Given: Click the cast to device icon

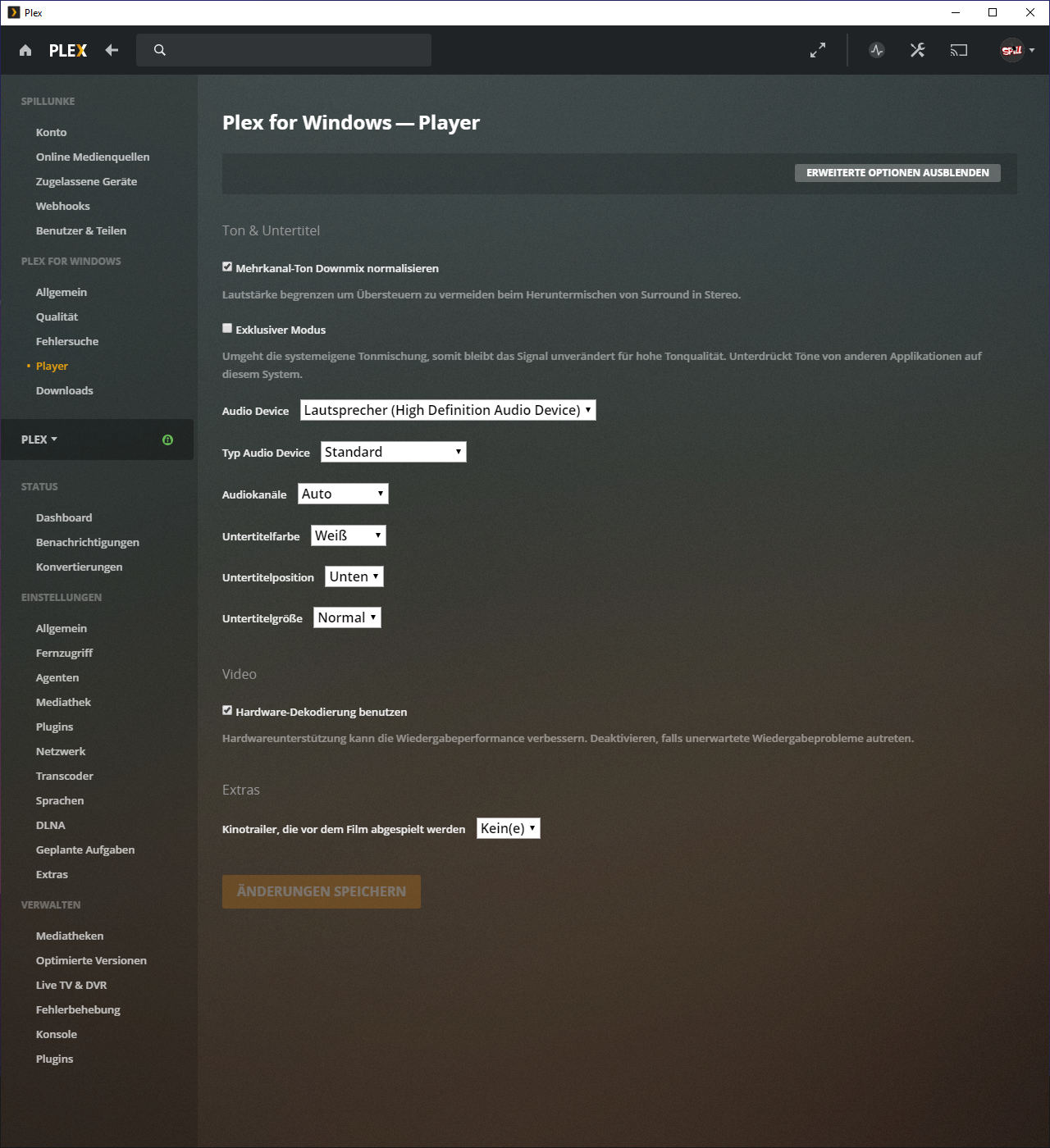Looking at the screenshot, I should [959, 50].
